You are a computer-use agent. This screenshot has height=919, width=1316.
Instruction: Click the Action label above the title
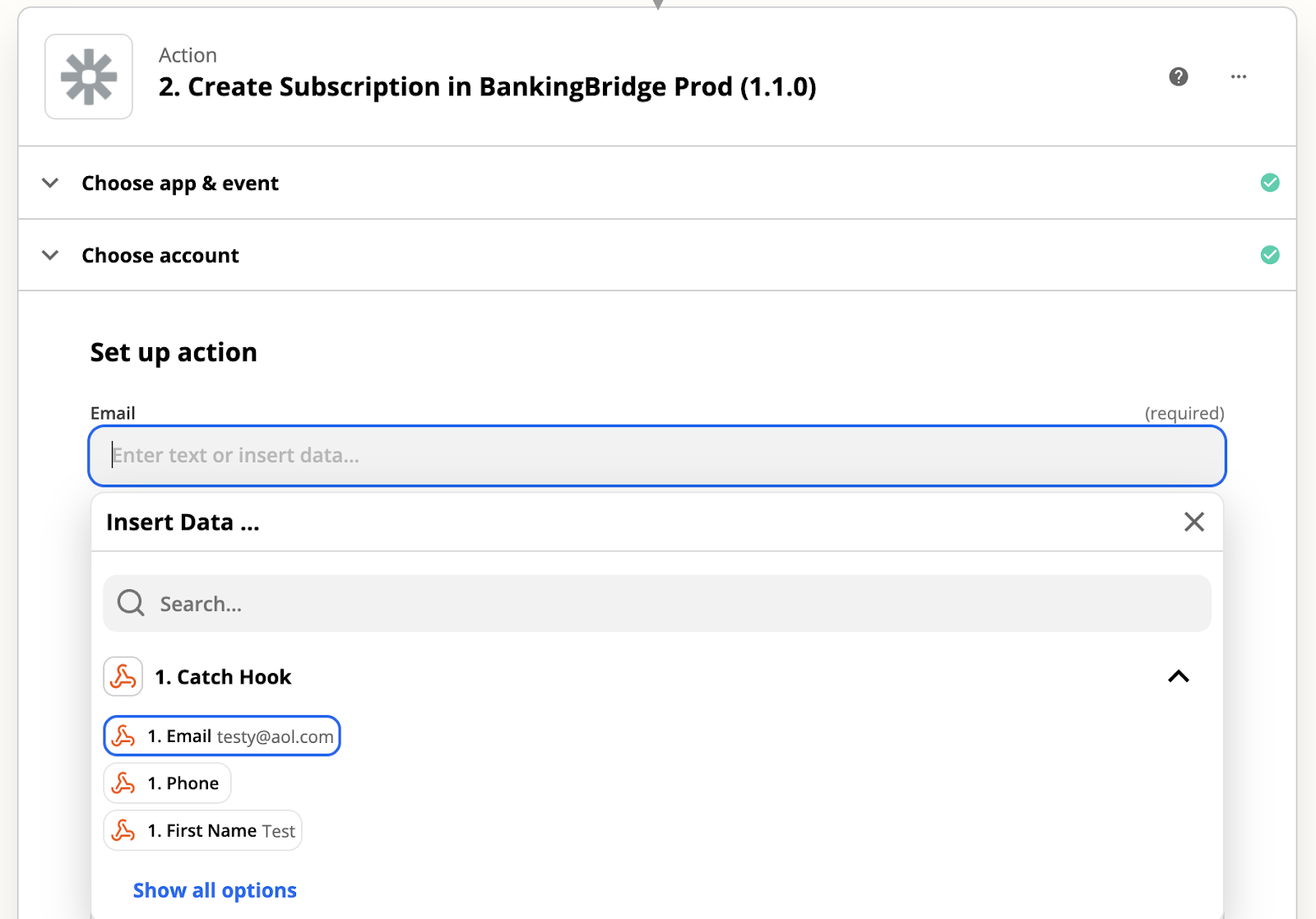[188, 55]
